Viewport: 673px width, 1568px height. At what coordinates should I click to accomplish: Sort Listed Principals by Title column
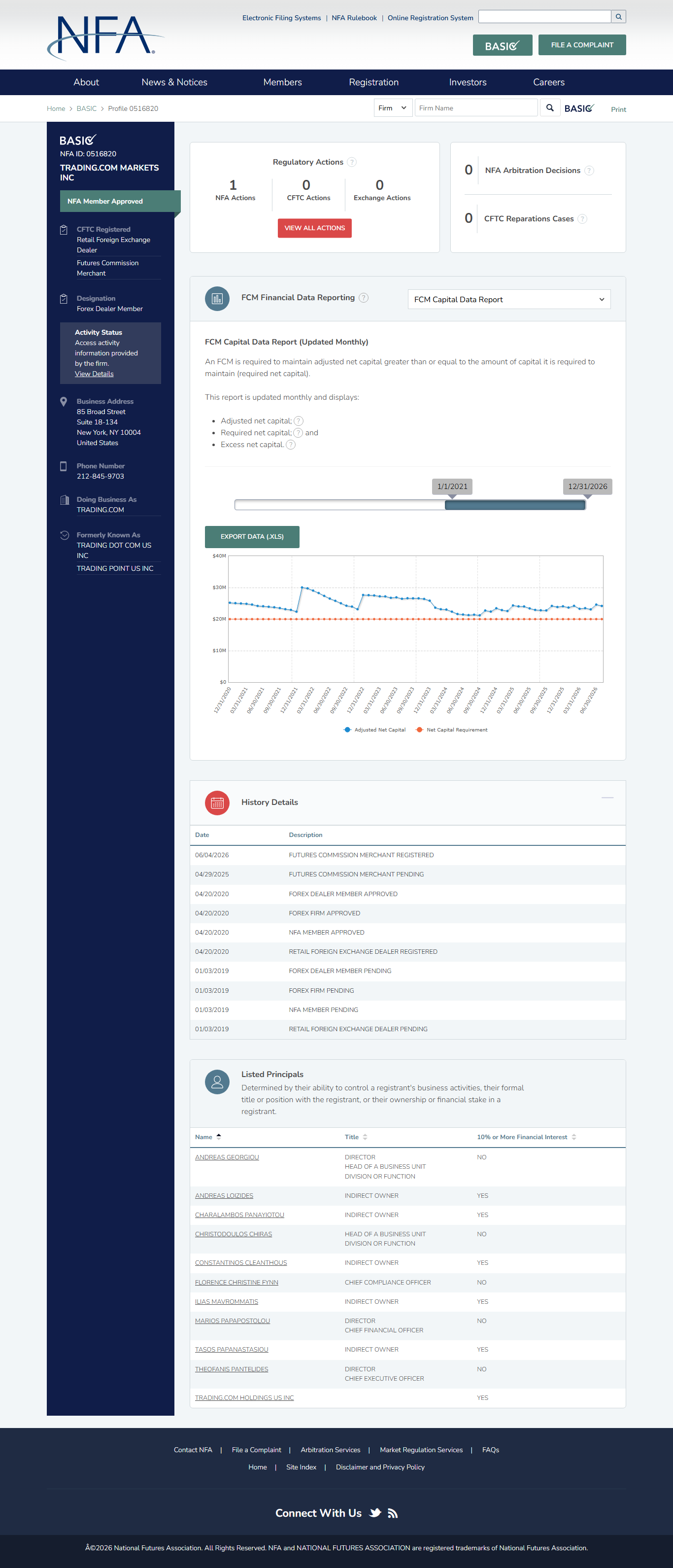pyautogui.click(x=356, y=1136)
